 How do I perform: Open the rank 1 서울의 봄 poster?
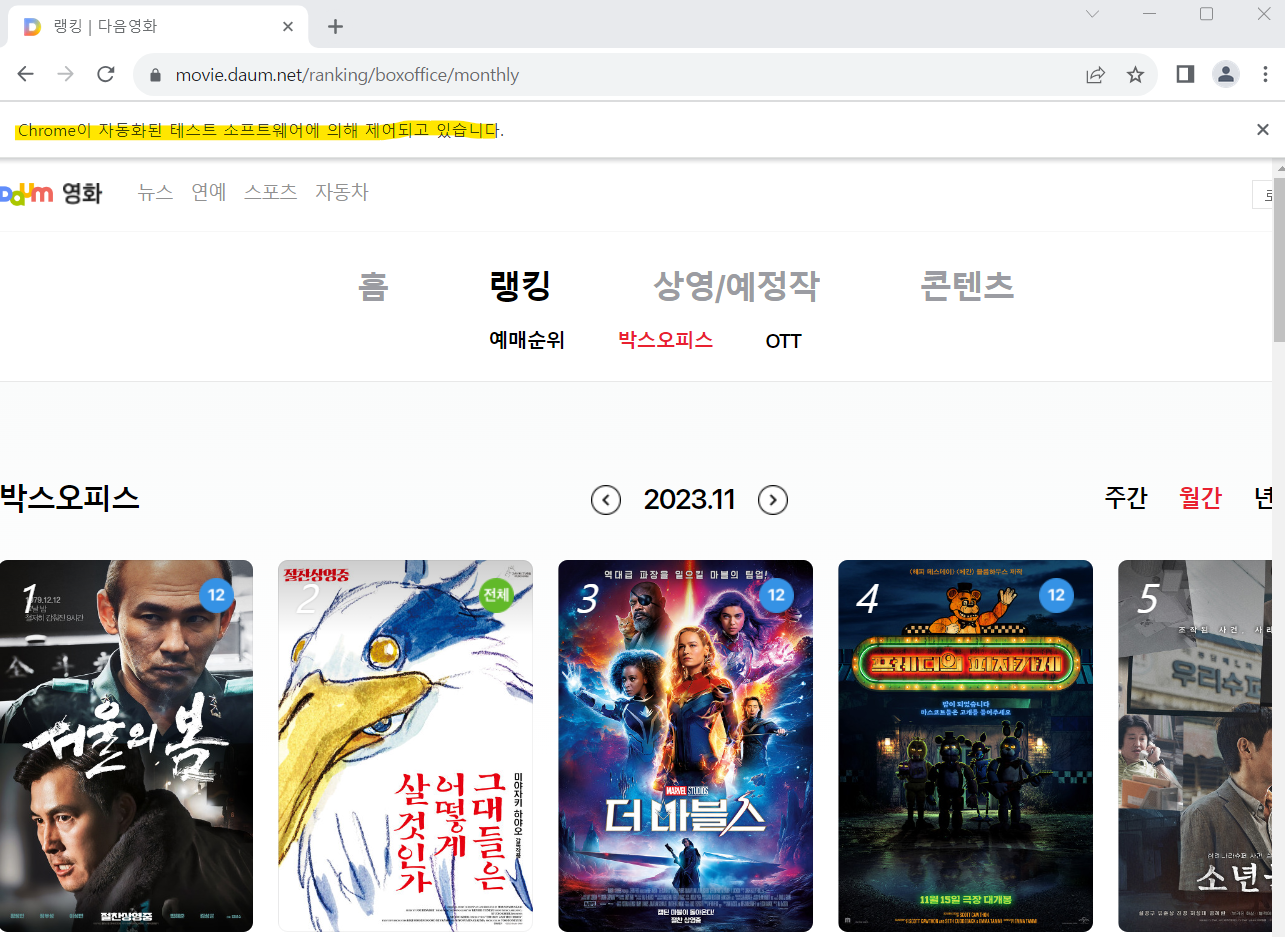click(x=126, y=746)
